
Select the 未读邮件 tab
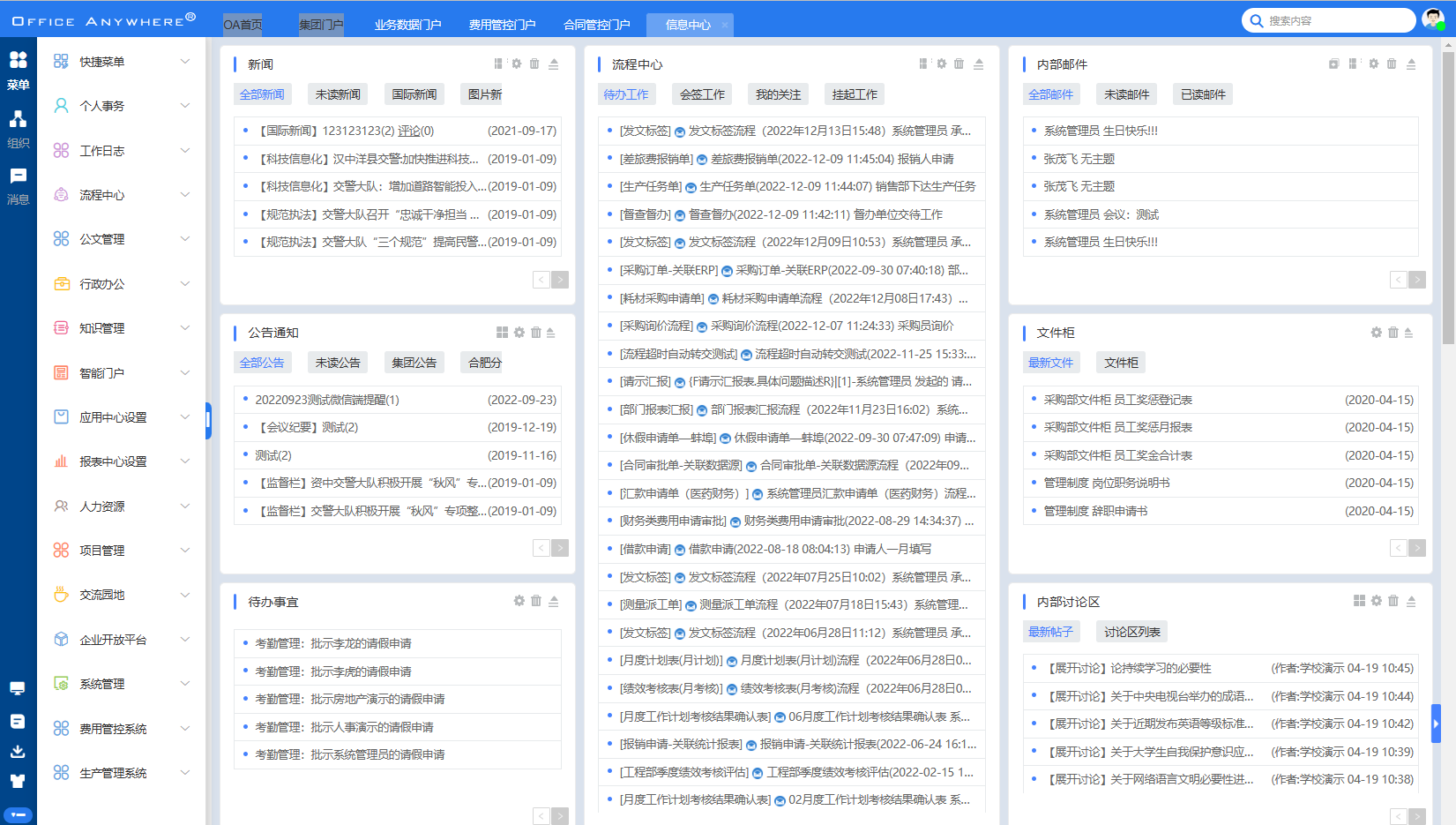point(1126,94)
